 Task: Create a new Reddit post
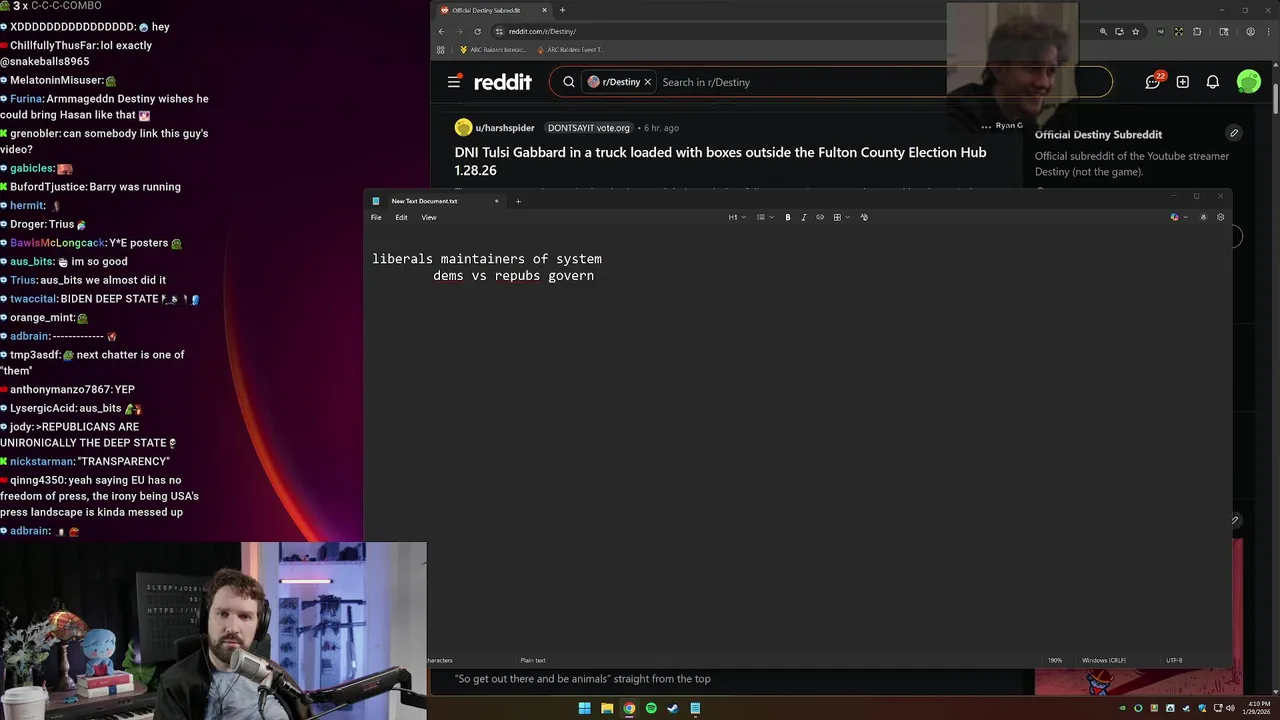click(1183, 82)
